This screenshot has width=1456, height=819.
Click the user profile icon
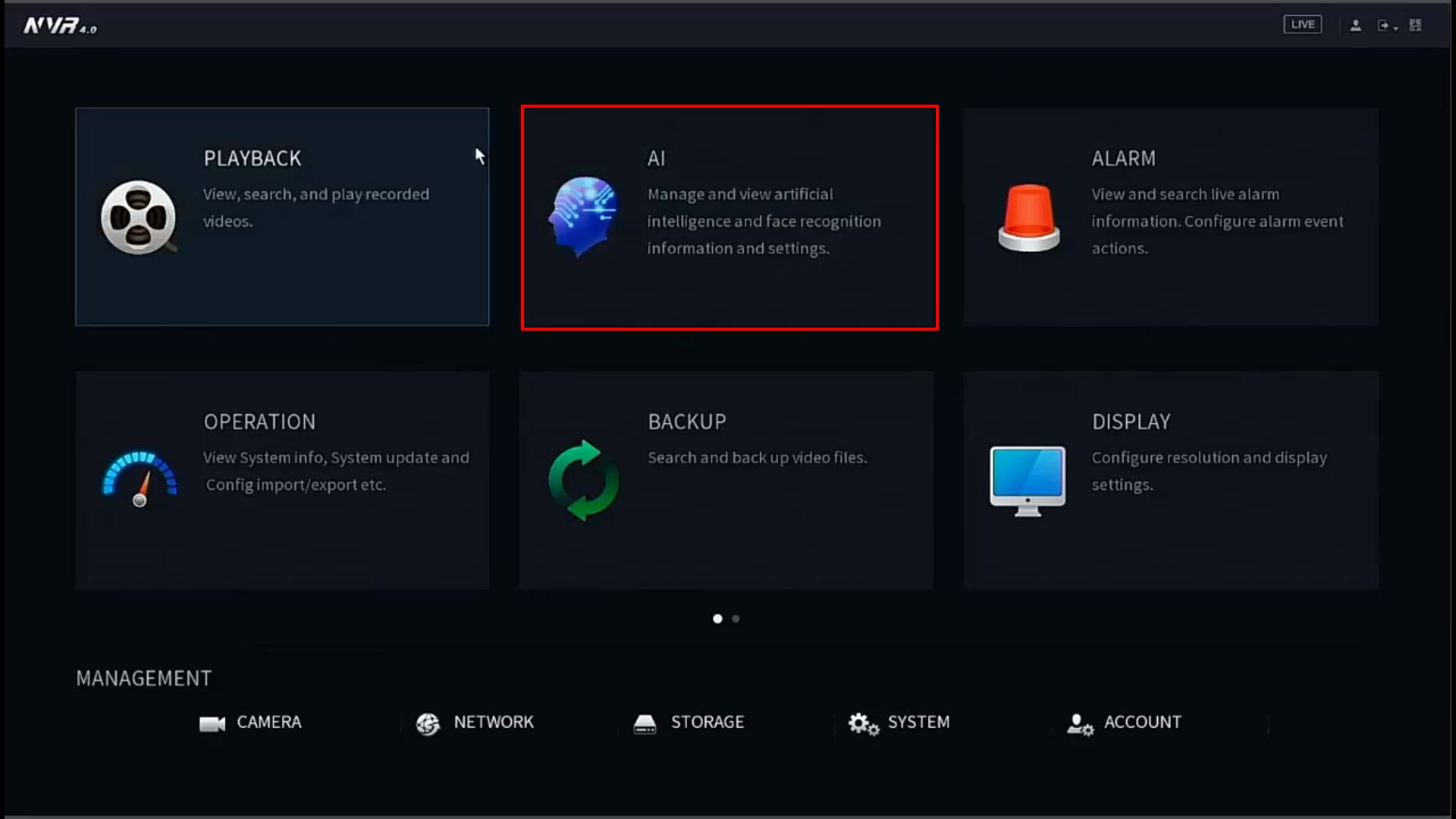(x=1355, y=25)
